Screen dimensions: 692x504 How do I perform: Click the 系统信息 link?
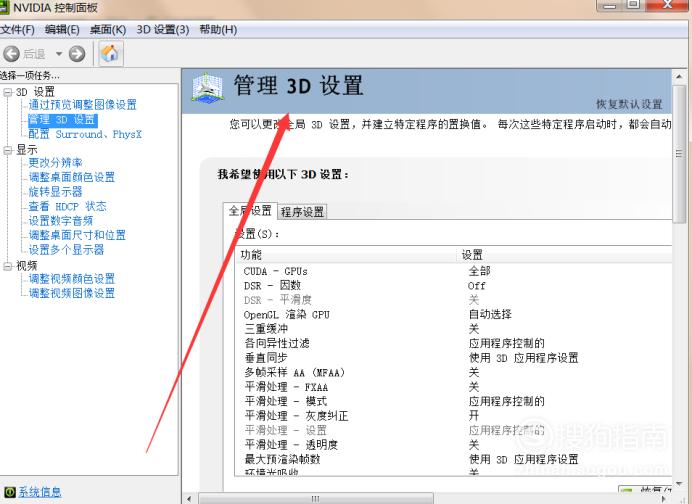pos(40,492)
